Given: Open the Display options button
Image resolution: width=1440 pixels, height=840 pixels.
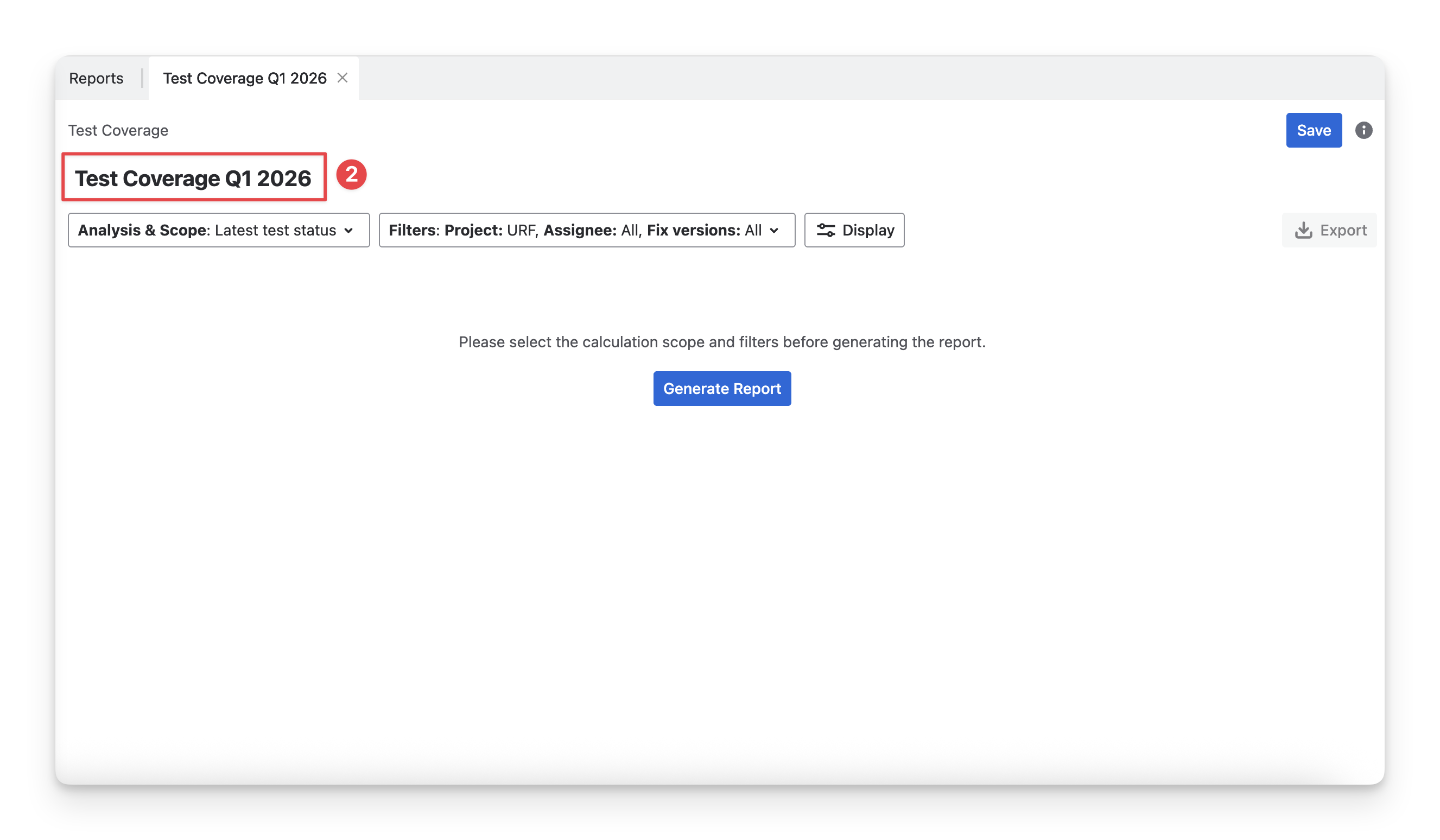Looking at the screenshot, I should click(854, 230).
